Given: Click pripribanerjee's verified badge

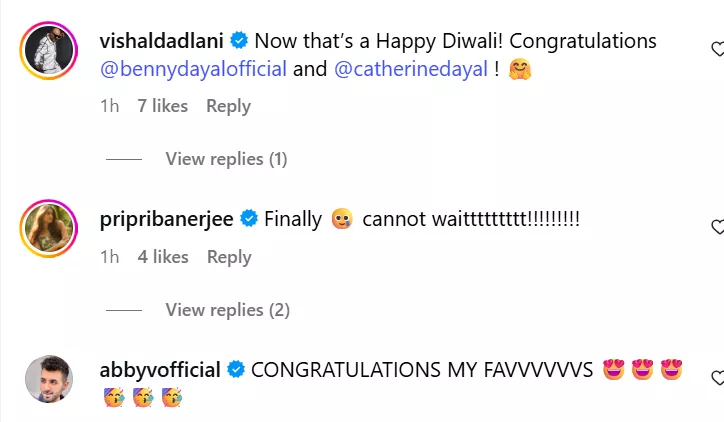Looking at the screenshot, I should click(x=248, y=219).
